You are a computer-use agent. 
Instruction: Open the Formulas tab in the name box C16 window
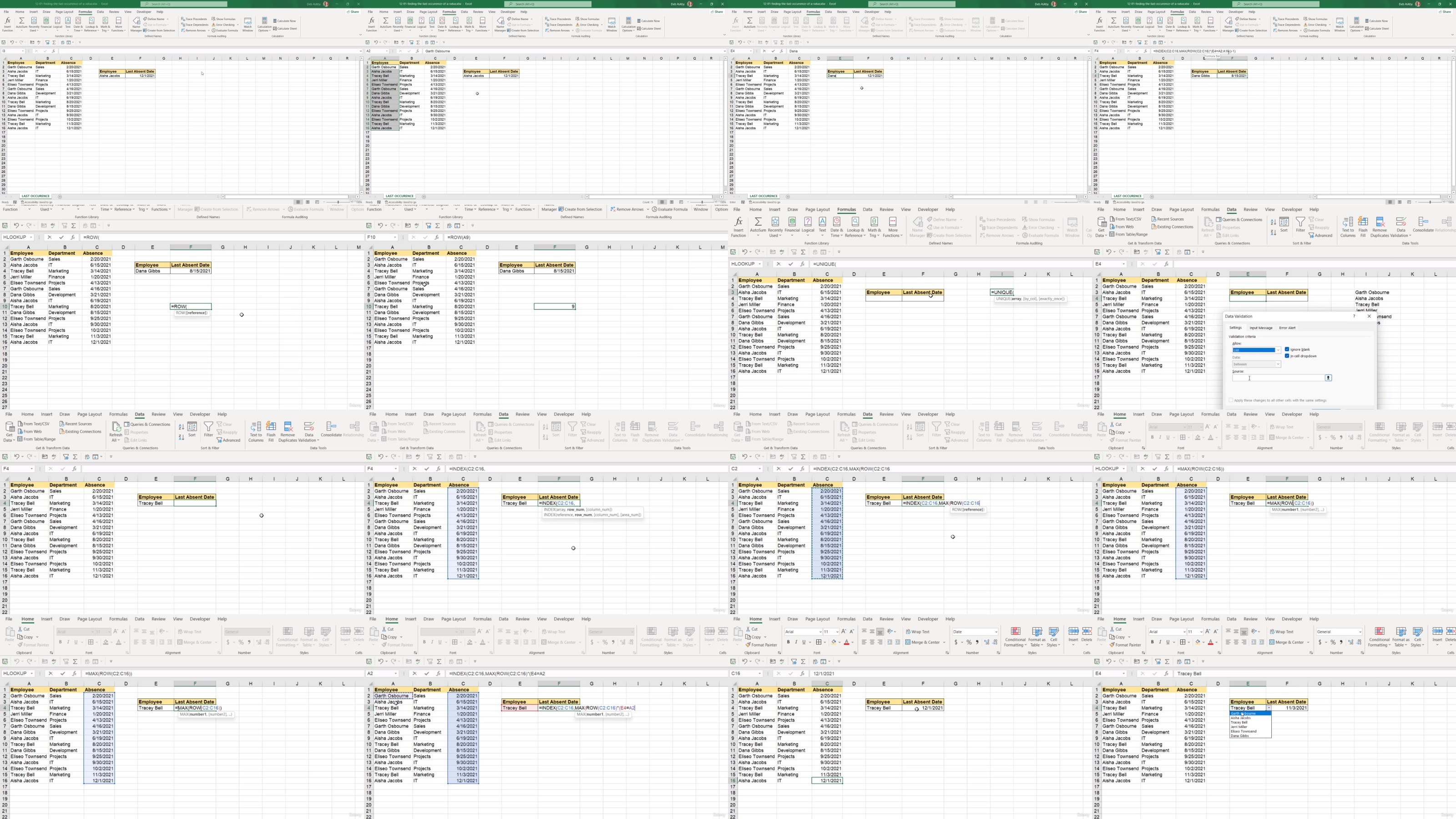click(x=846, y=619)
